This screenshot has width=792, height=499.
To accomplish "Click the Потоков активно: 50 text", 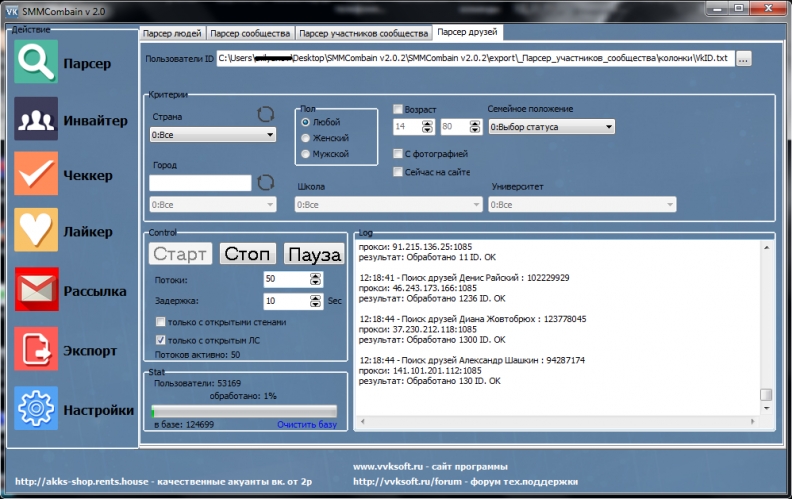I will [x=197, y=355].
